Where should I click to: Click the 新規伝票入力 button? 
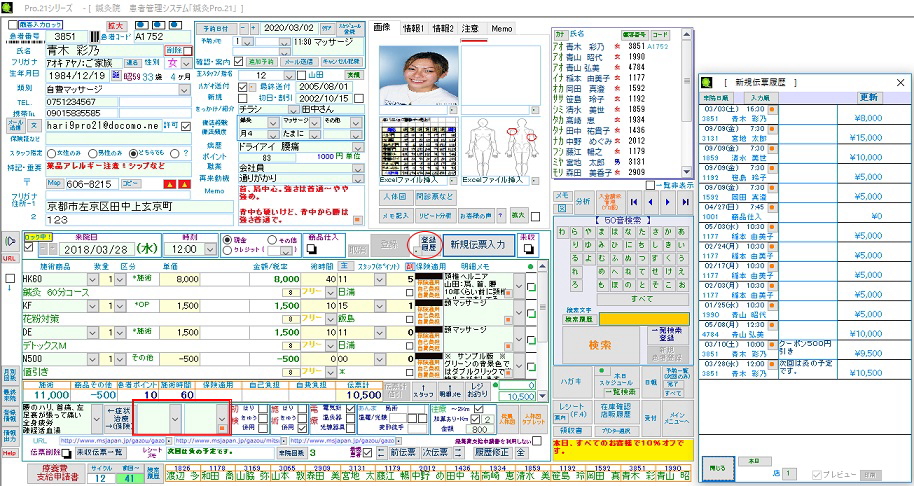pyautogui.click(x=479, y=244)
